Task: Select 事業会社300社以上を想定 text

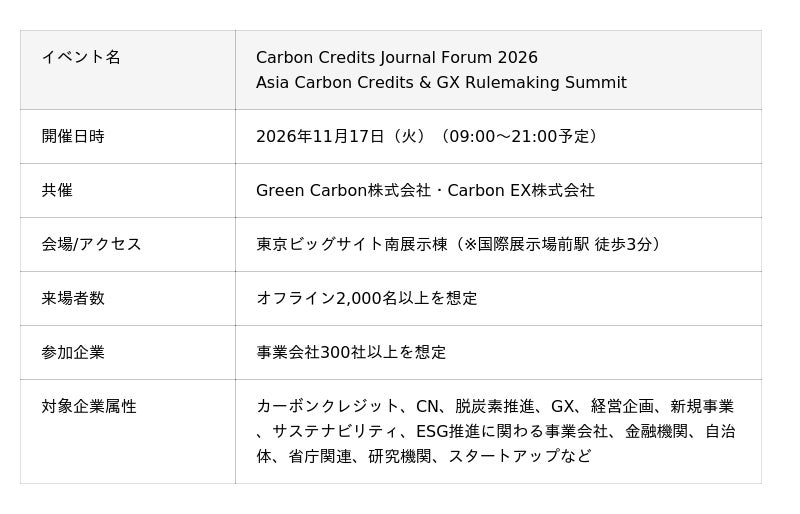Action: tap(351, 353)
